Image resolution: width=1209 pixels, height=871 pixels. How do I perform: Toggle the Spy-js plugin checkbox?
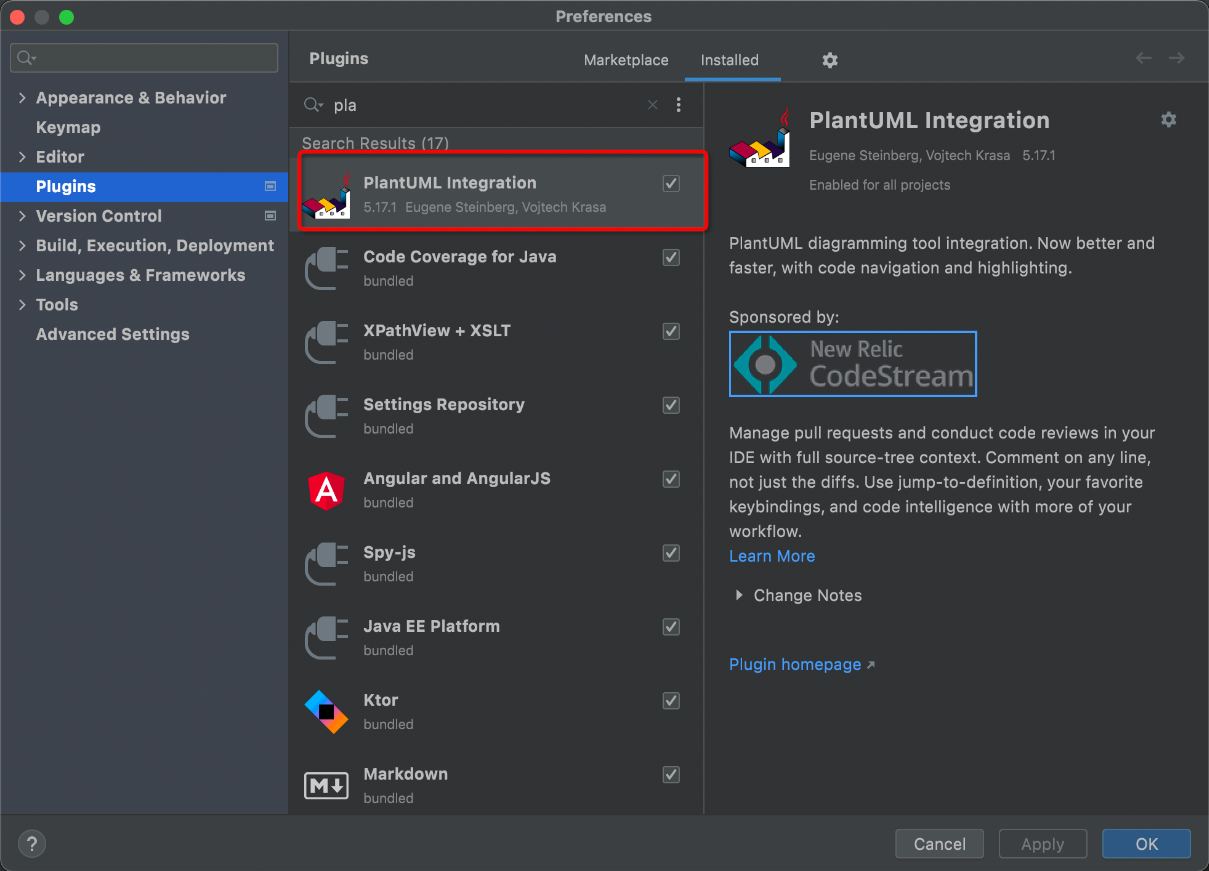tap(671, 553)
